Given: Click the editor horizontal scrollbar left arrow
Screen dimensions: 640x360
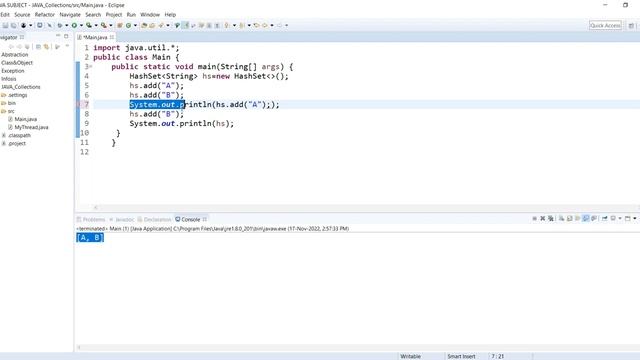Looking at the screenshot, I should coord(96,207).
